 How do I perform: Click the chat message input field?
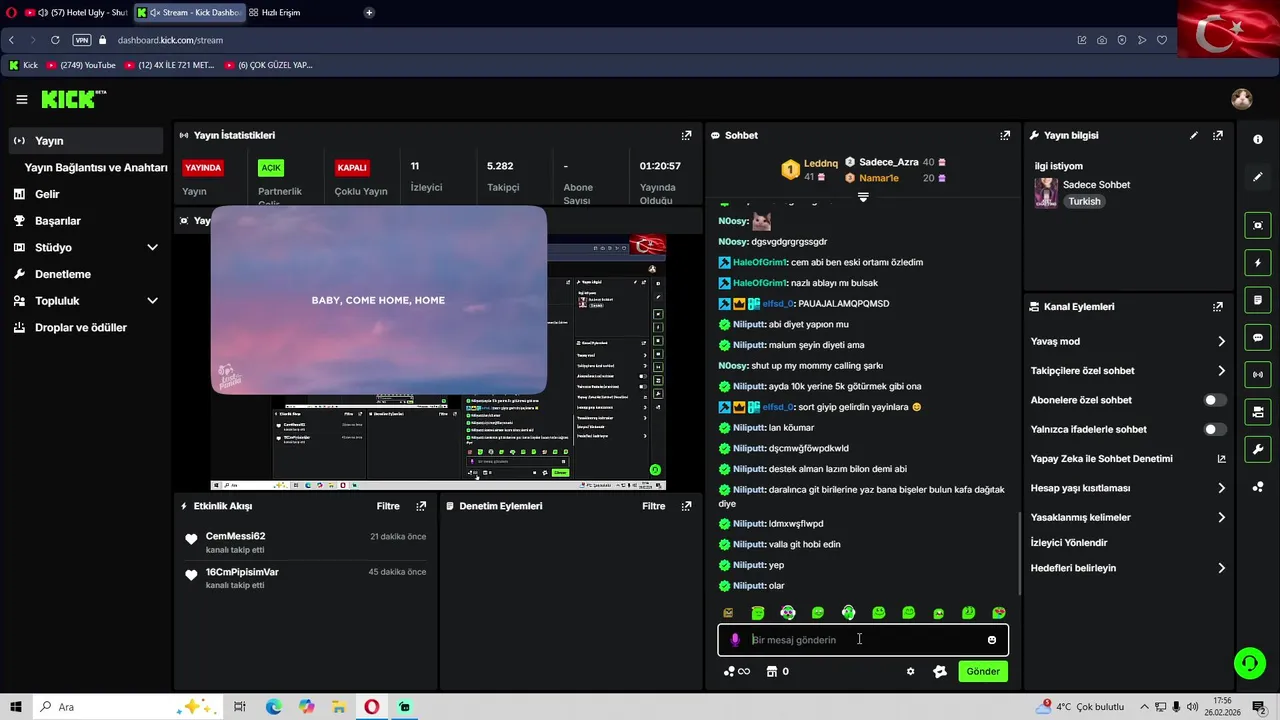click(863, 640)
